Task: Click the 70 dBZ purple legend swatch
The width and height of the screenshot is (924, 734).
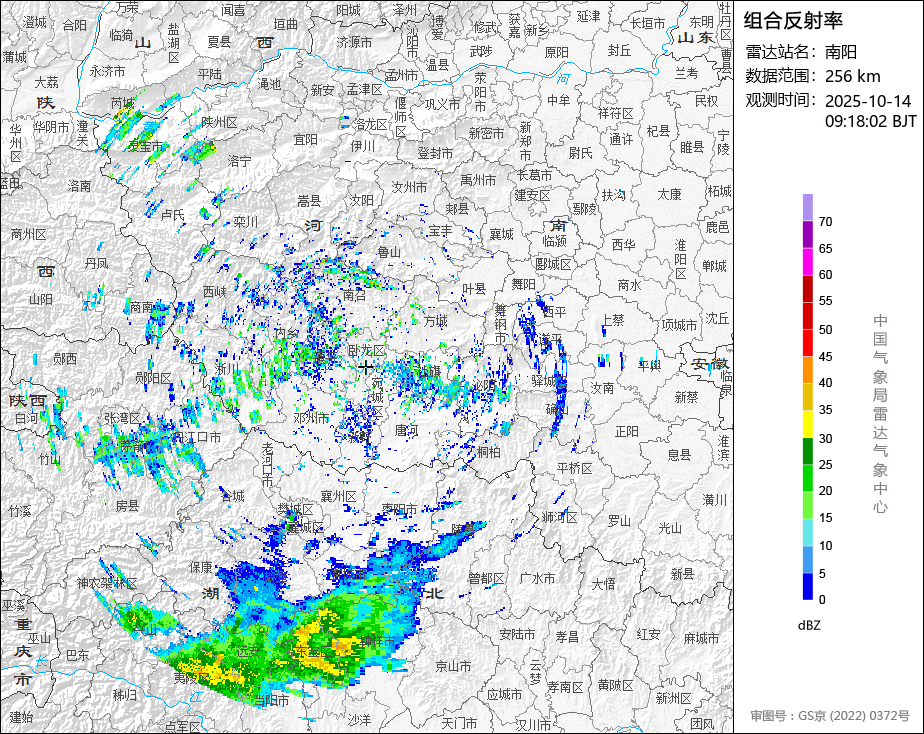Action: [807, 234]
